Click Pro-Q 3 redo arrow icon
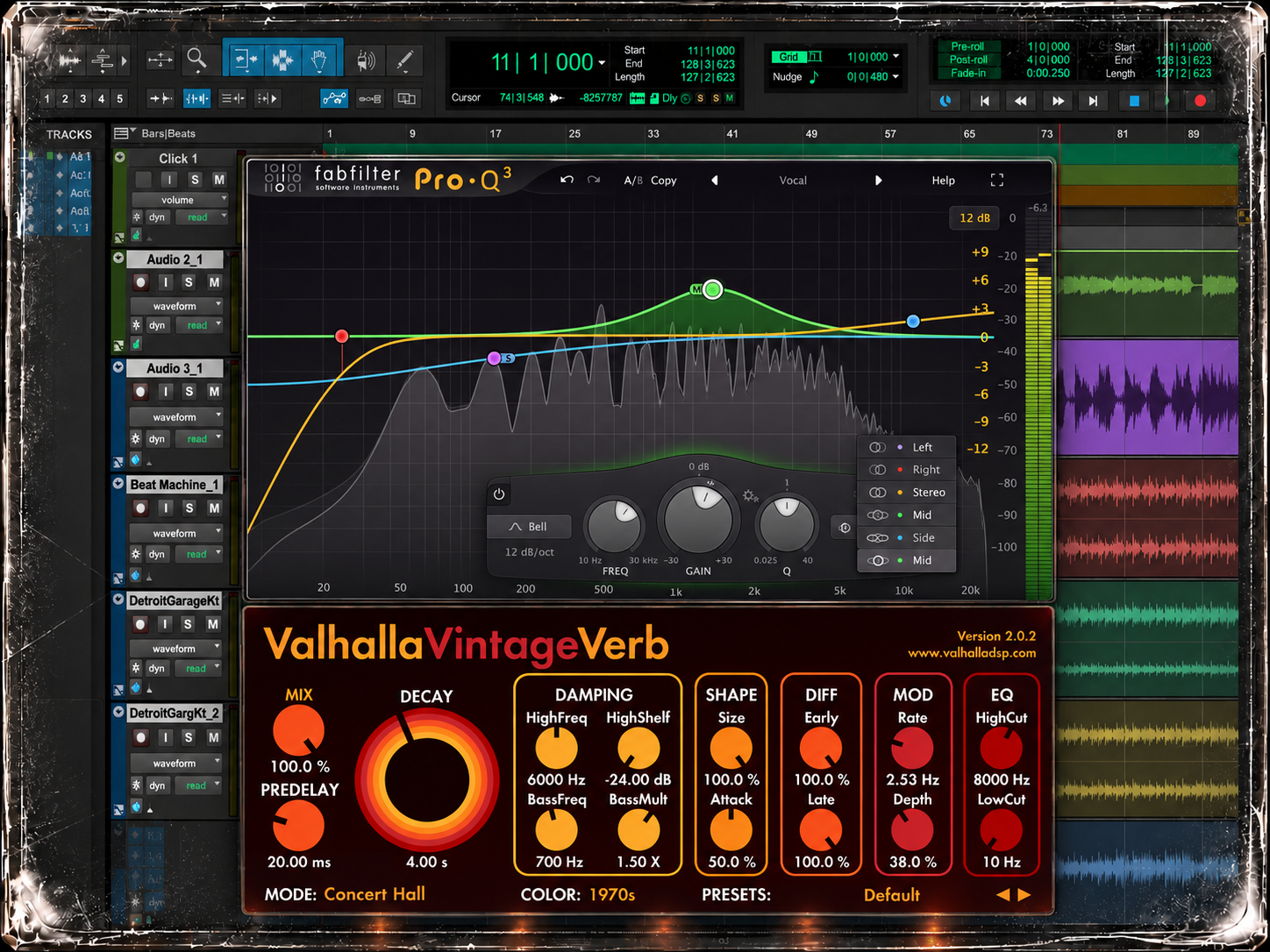 pos(594,180)
